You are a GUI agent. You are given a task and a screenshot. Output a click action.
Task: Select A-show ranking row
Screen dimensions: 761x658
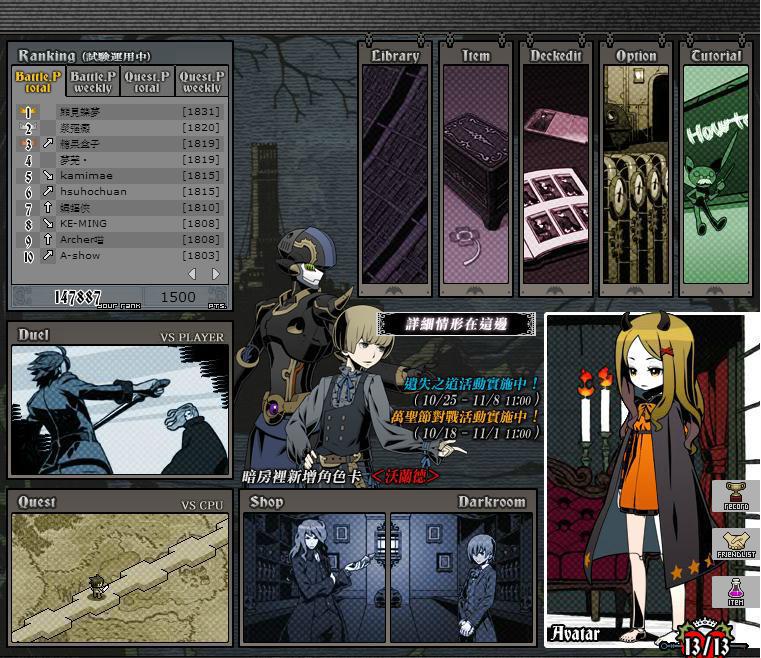tap(120, 255)
